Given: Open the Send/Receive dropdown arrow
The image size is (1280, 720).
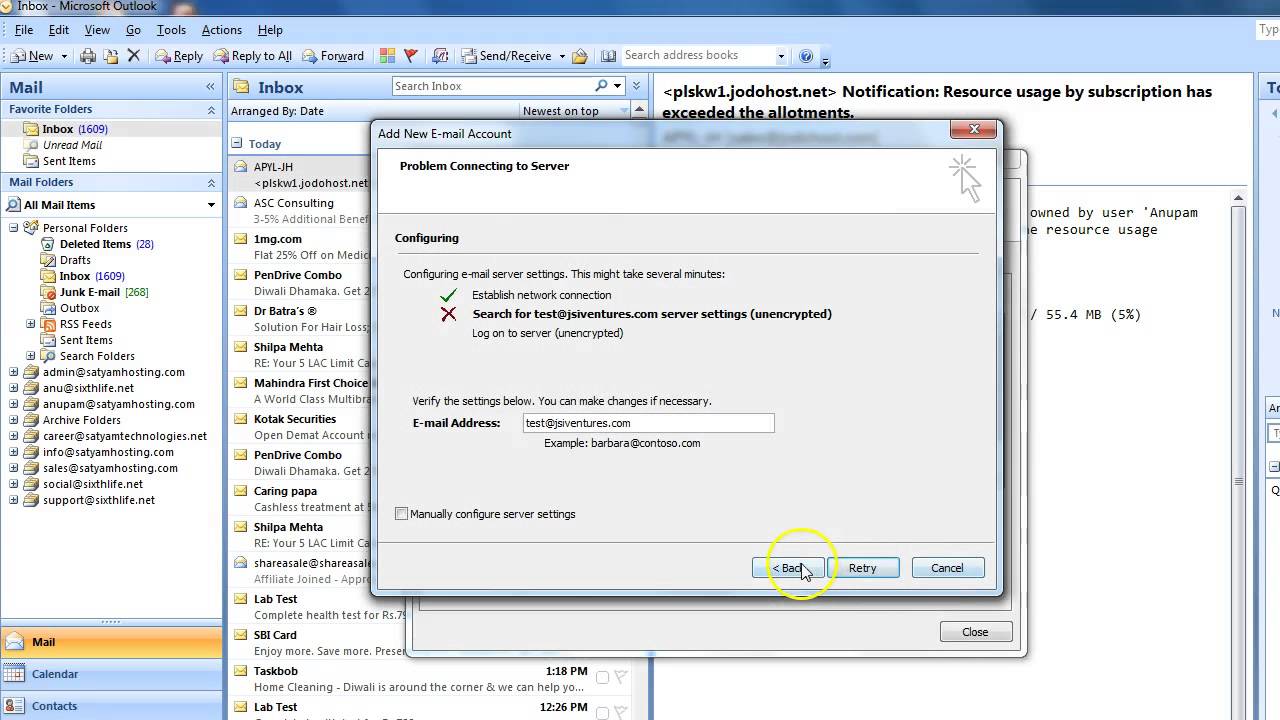Looking at the screenshot, I should [x=562, y=56].
